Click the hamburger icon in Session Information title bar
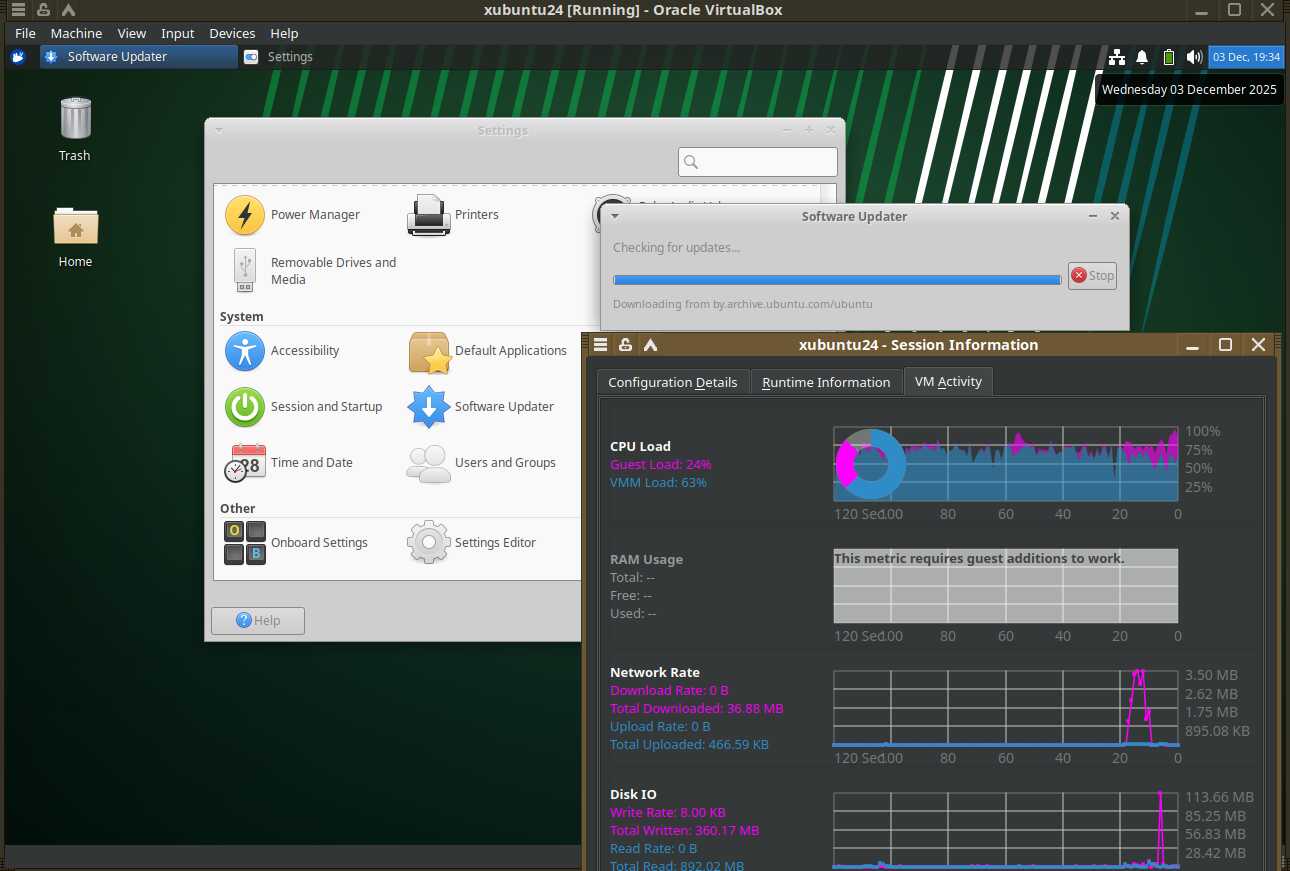Viewport: 1290px width, 871px height. (x=600, y=345)
